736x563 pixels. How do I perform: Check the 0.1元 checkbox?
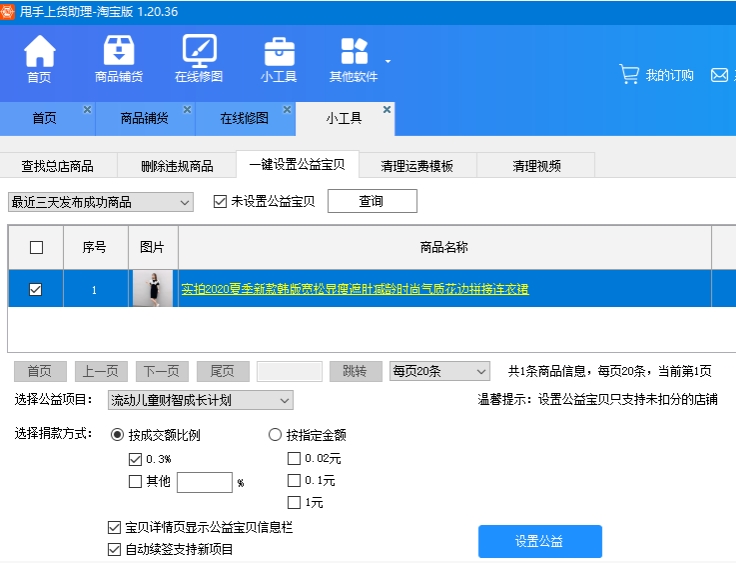click(294, 480)
